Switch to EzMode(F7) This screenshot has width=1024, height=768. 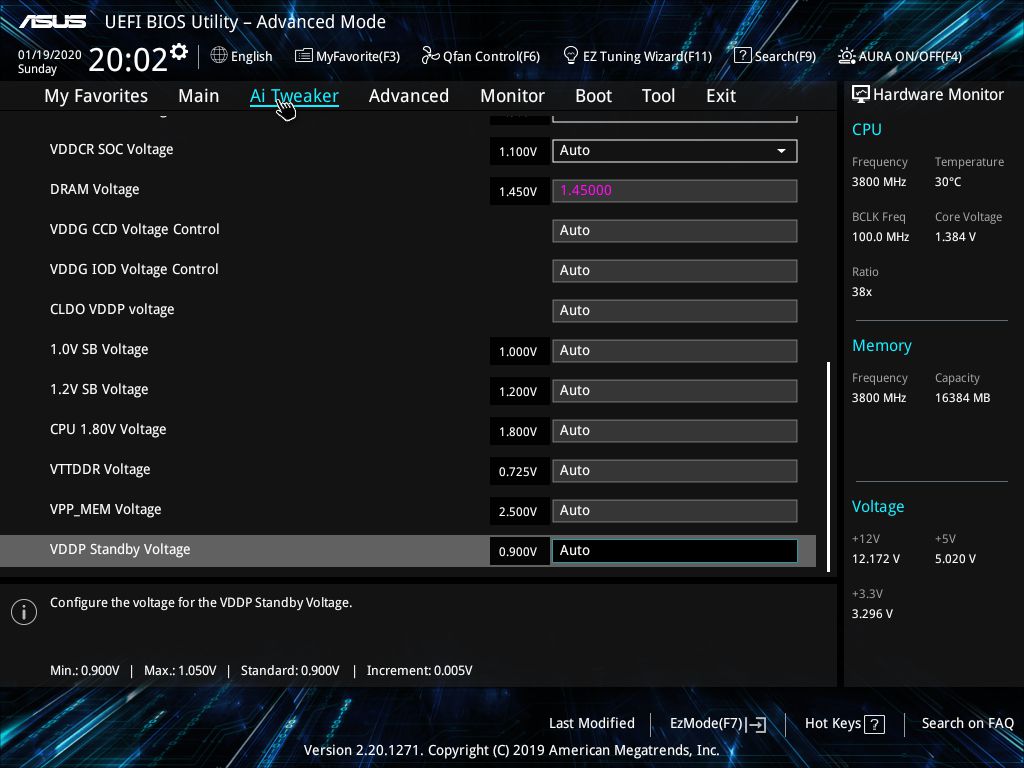[x=718, y=724]
